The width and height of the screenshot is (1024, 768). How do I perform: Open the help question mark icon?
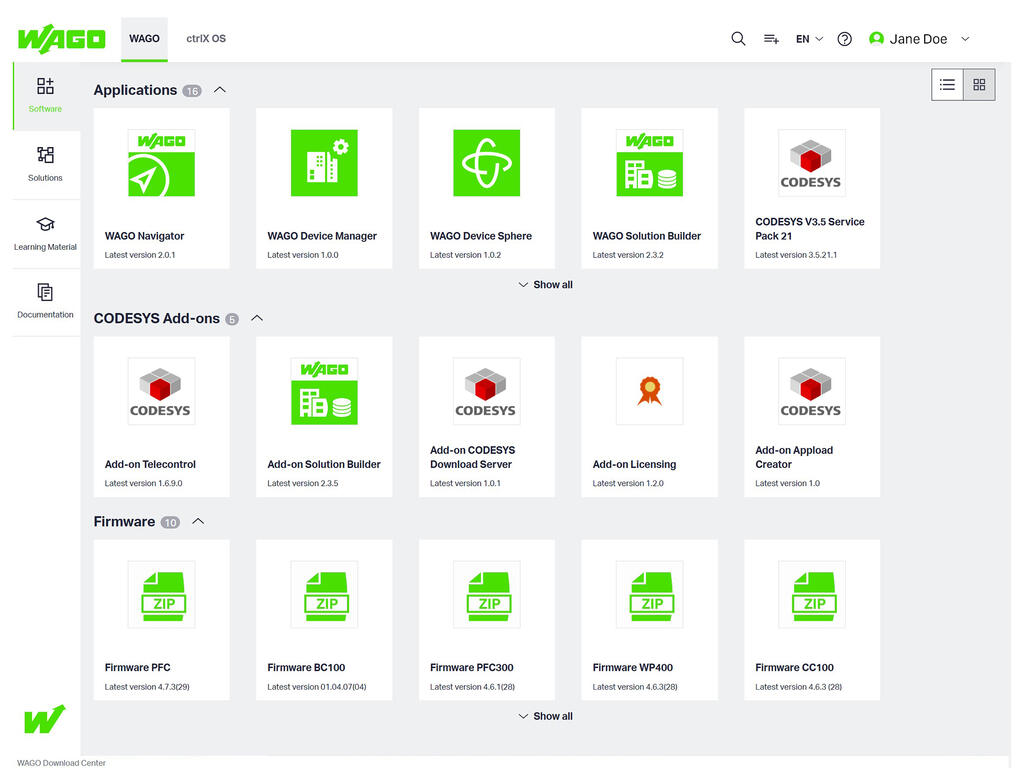tap(844, 39)
